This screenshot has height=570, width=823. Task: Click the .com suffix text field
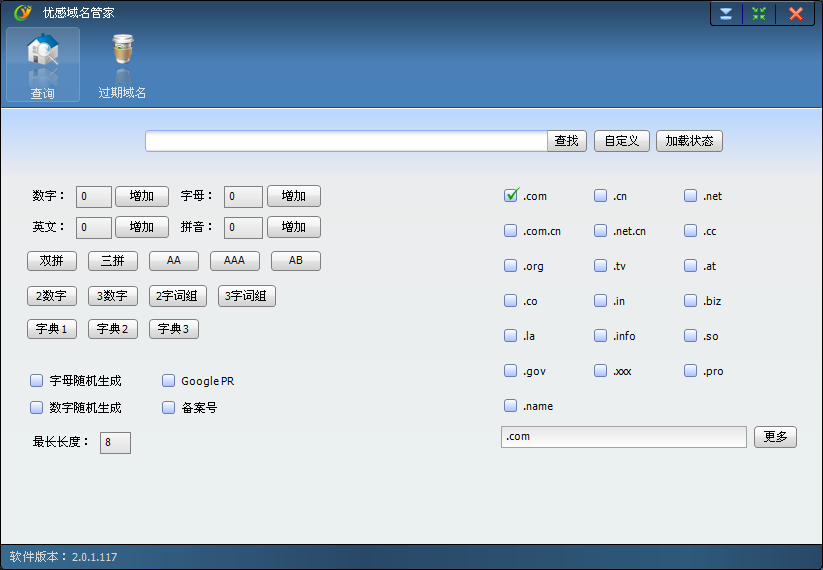pyautogui.click(x=624, y=437)
